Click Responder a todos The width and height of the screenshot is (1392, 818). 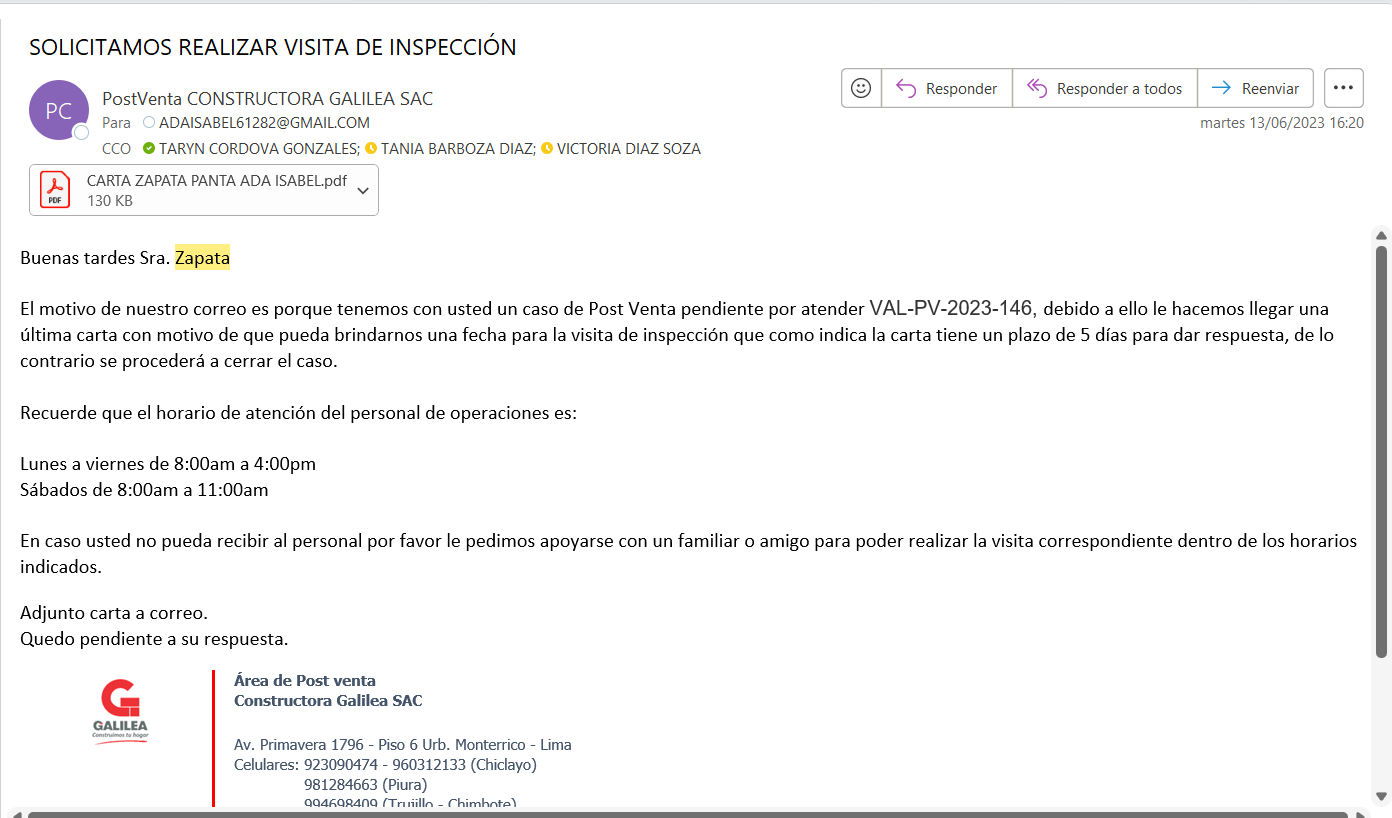pyautogui.click(x=1105, y=88)
